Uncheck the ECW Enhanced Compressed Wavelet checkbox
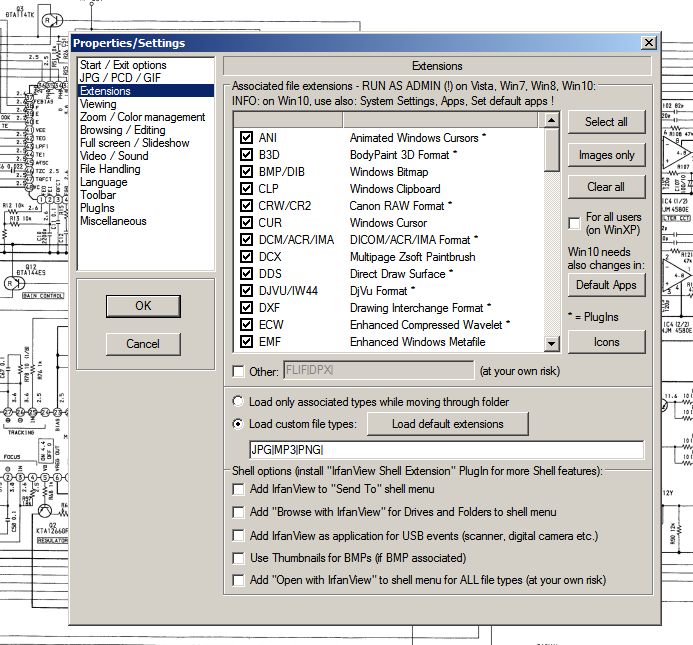Image resolution: width=693 pixels, height=645 pixels. 246,325
